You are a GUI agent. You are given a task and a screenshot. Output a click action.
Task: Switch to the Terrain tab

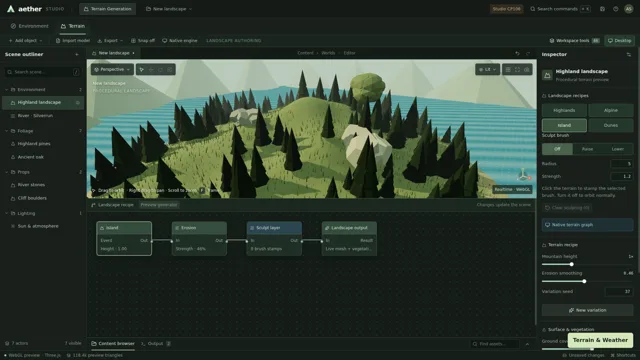point(73,26)
